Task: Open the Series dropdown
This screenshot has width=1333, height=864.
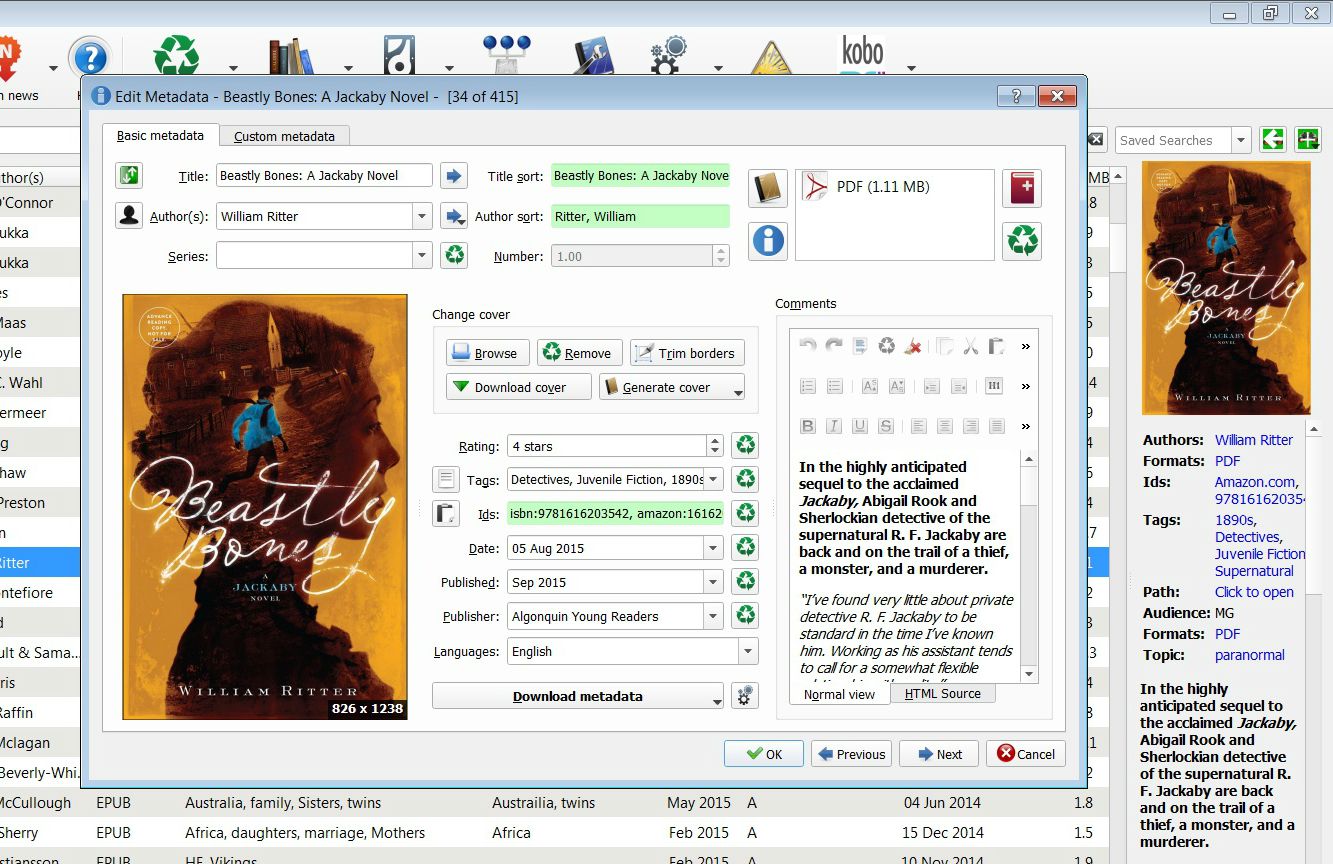Action: coord(424,255)
